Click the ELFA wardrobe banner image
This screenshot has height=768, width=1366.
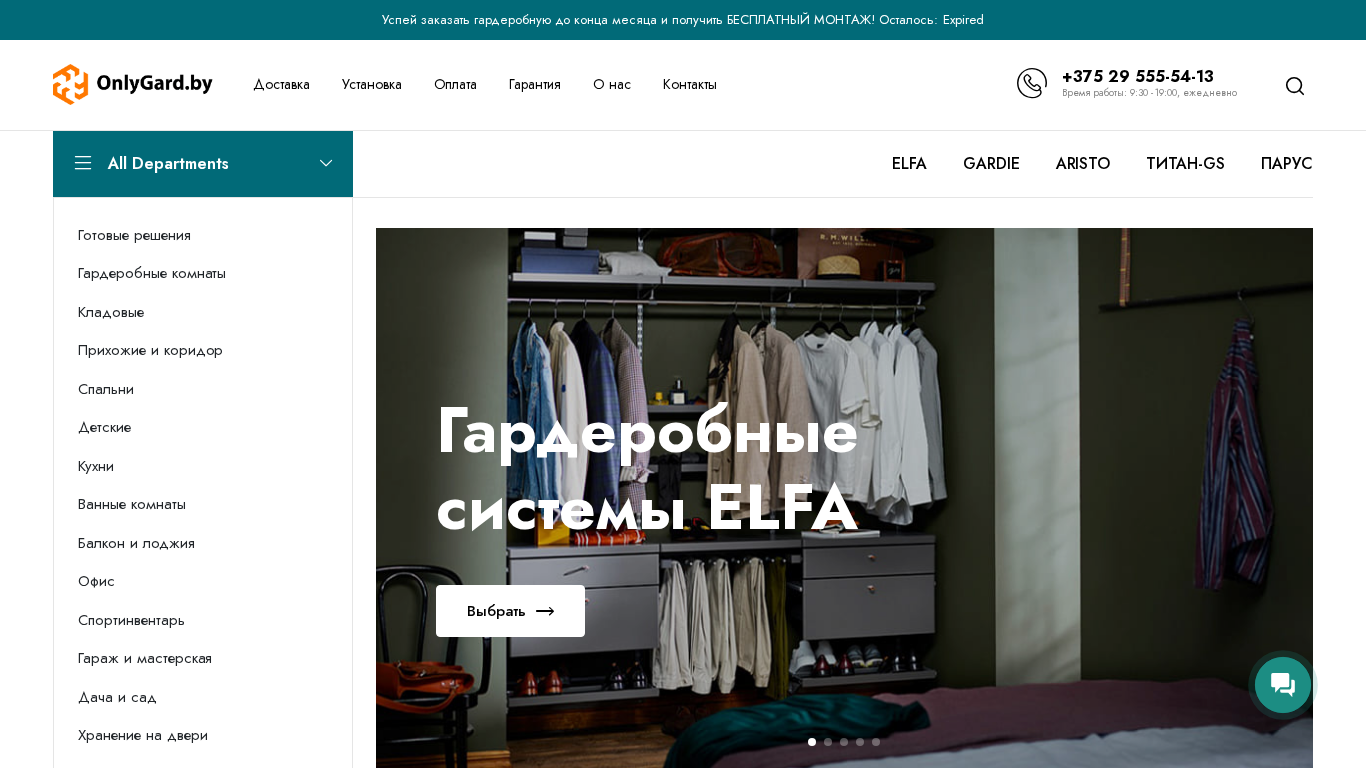[x=844, y=498]
